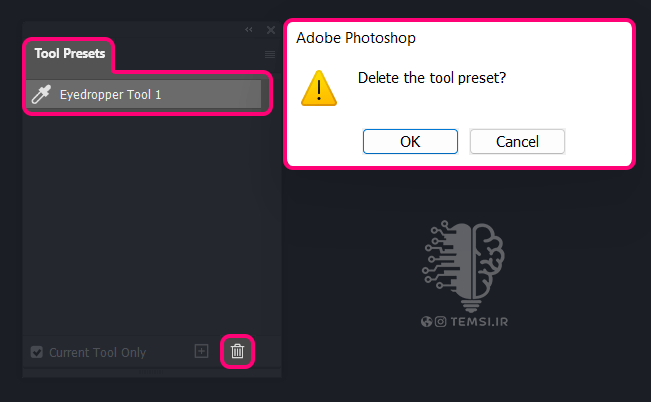Viewport: 651px width, 402px height.
Task: Click the Adobe Photoshop dialog title
Action: coord(356,38)
